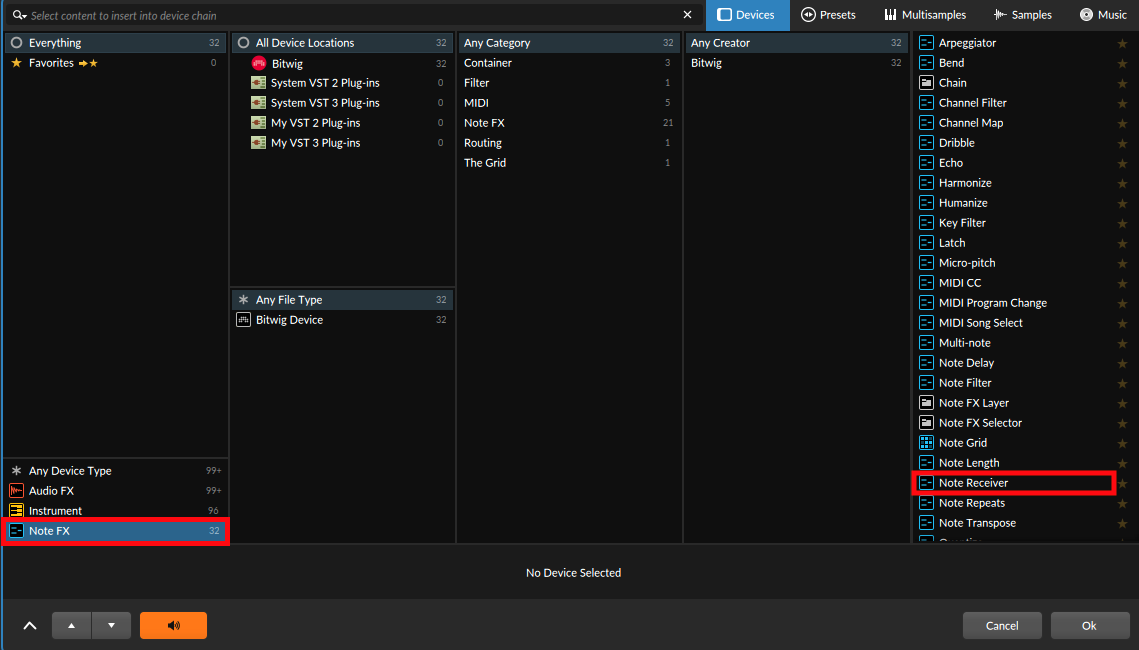This screenshot has width=1139, height=650.
Task: Switch to the Samples tab
Action: click(x=1023, y=15)
